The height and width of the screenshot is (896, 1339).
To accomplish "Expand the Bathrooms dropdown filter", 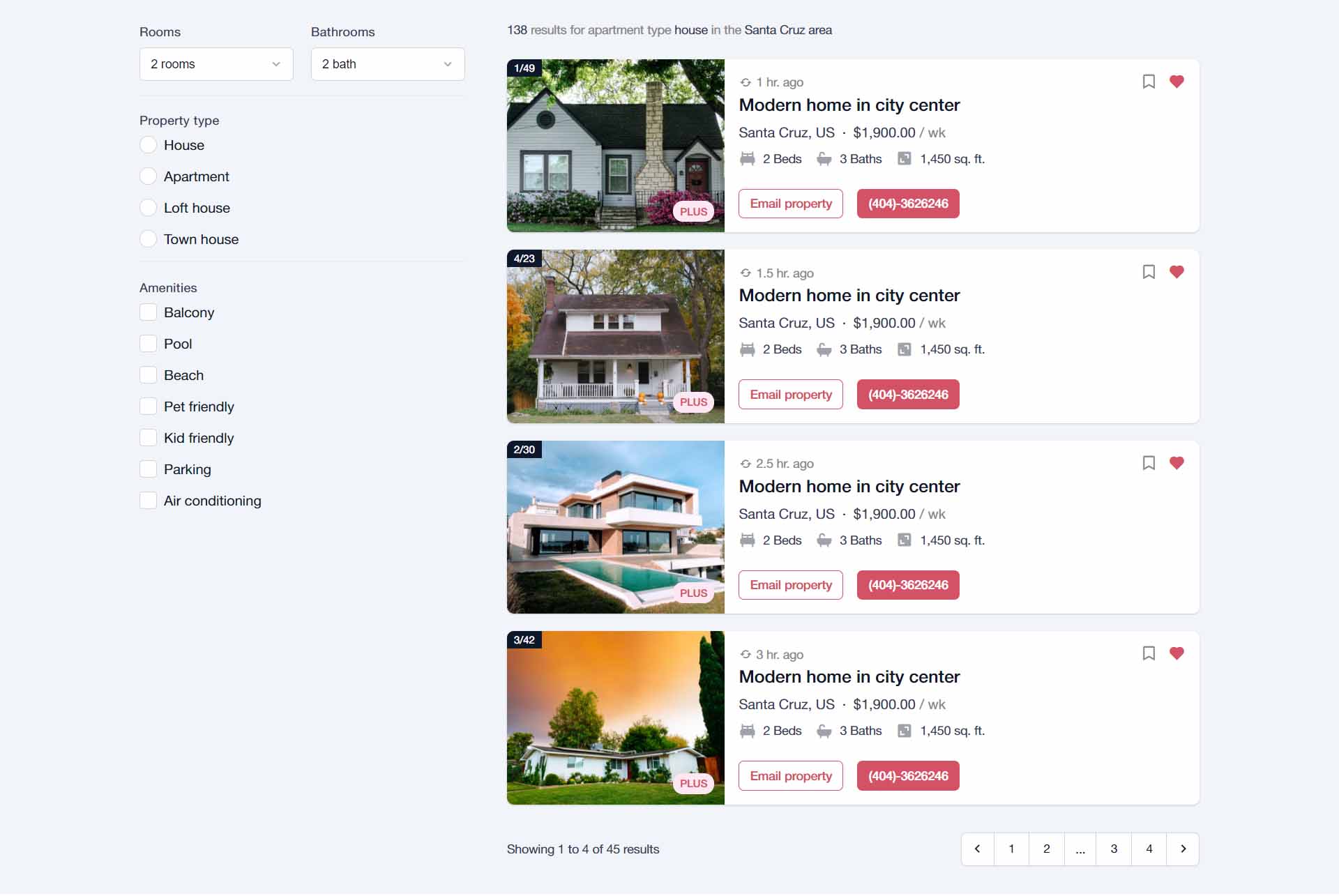I will tap(387, 63).
